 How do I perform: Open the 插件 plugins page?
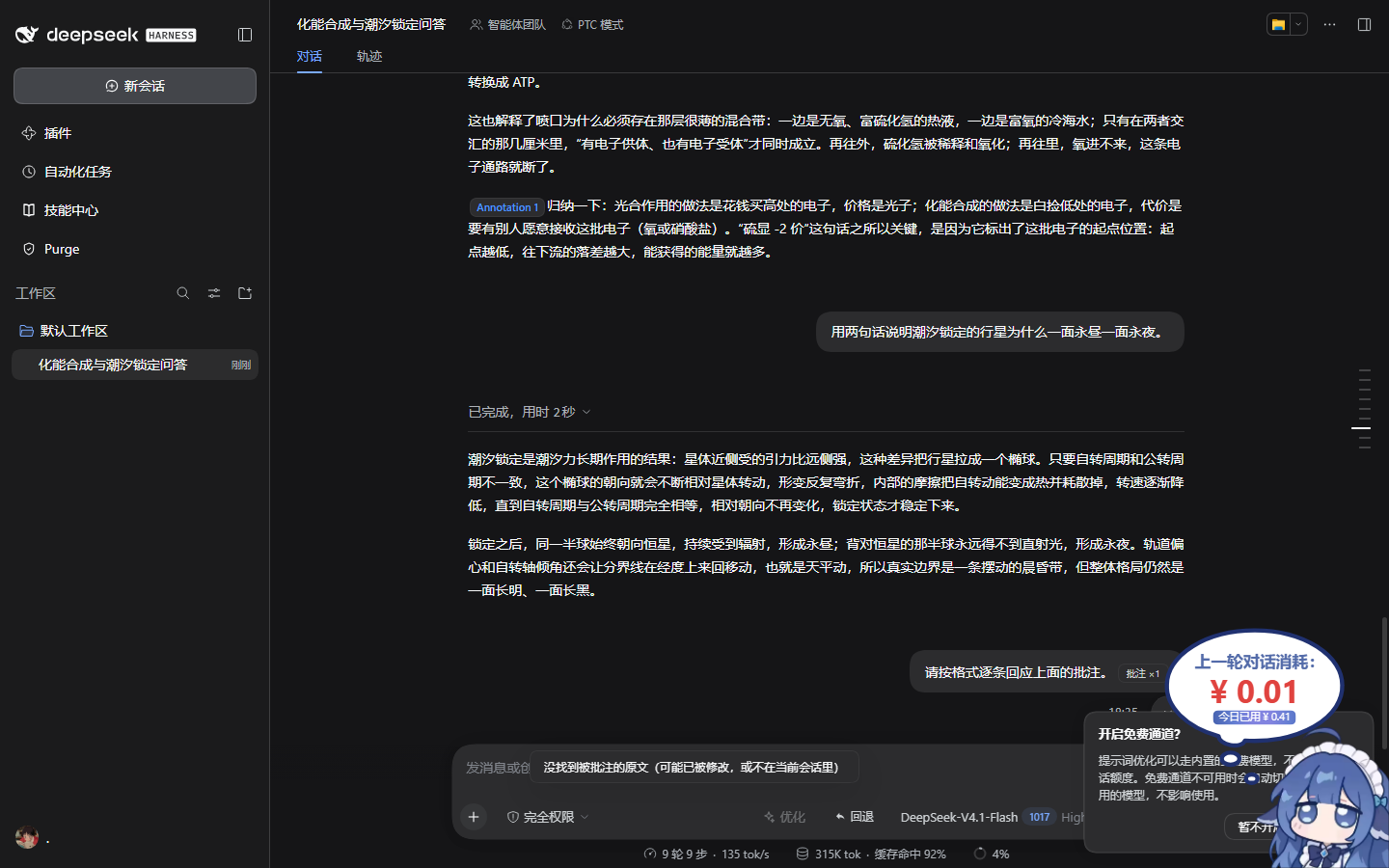click(135, 133)
